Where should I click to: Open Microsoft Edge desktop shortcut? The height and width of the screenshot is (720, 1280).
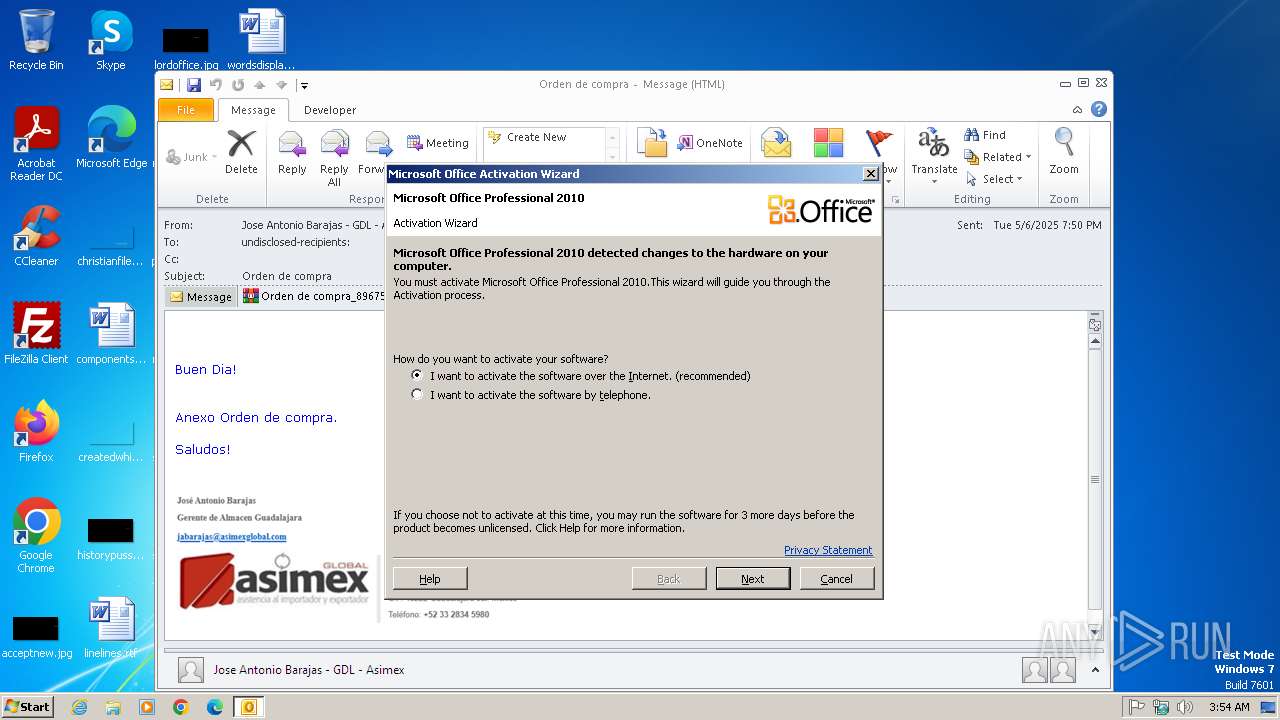click(111, 137)
